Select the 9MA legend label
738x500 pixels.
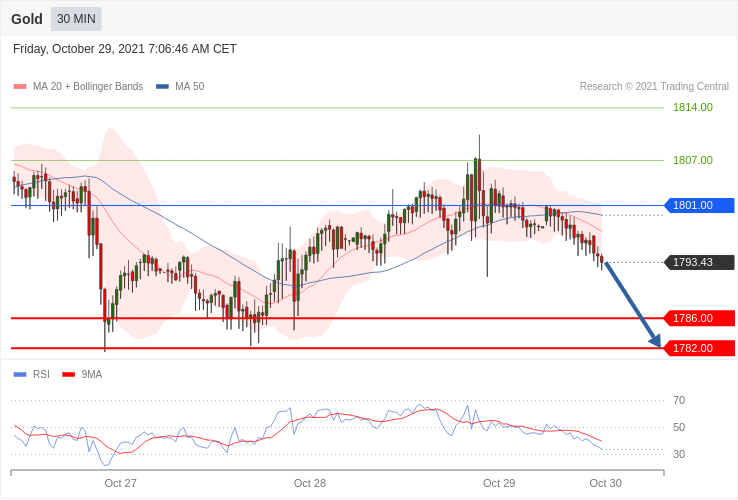click(x=92, y=375)
